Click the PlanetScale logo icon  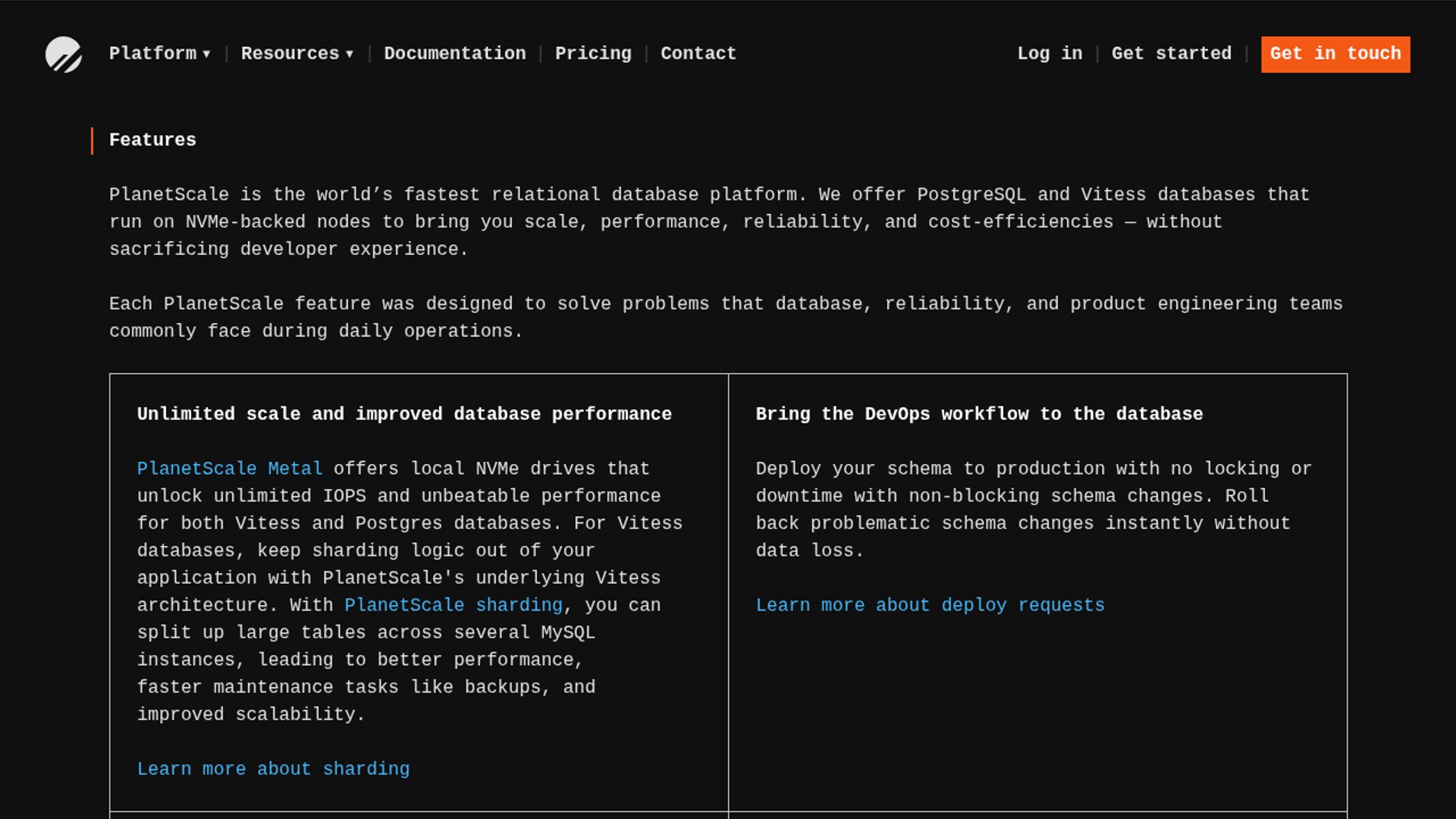point(64,55)
